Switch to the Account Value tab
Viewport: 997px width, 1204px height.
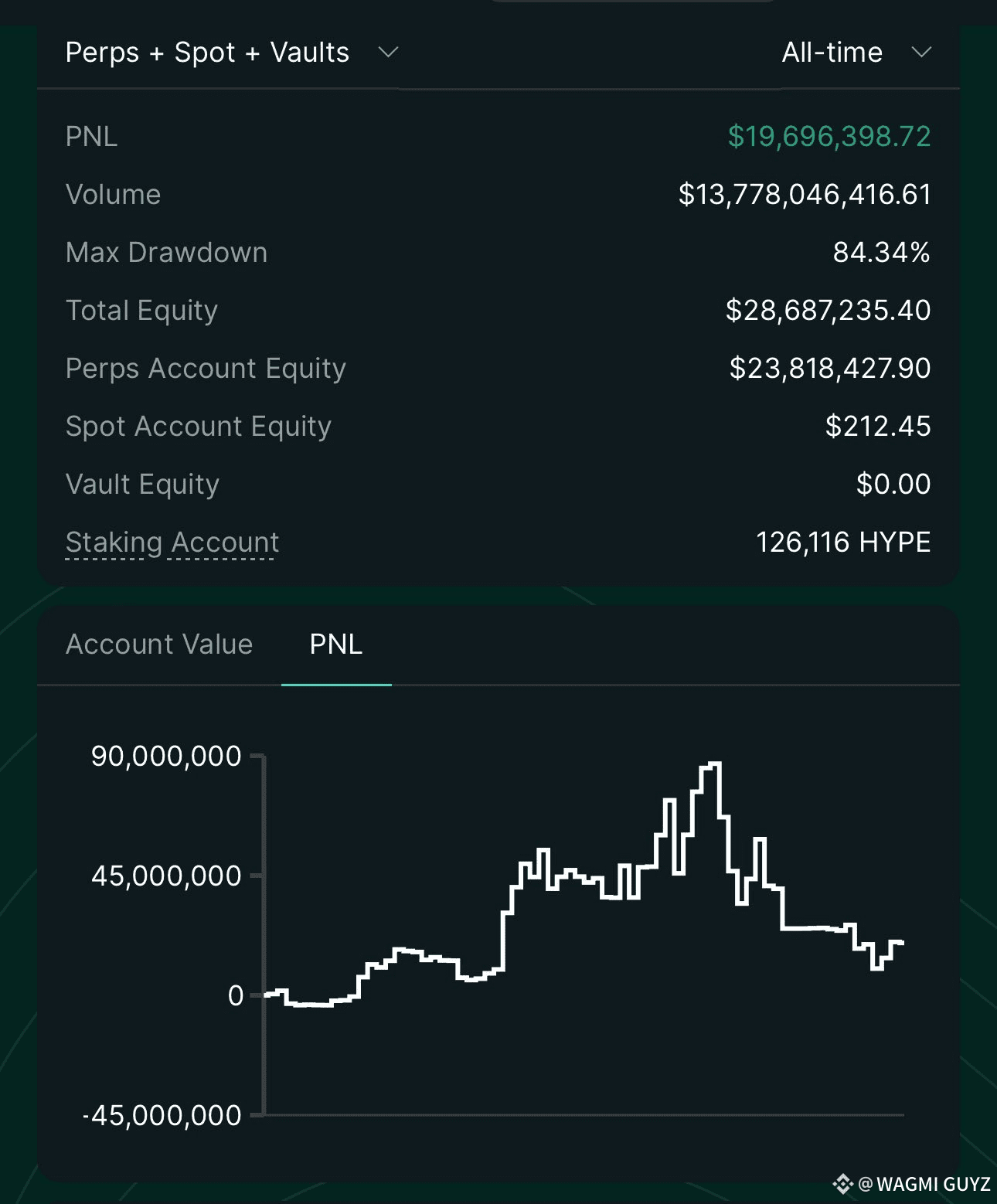[x=159, y=644]
